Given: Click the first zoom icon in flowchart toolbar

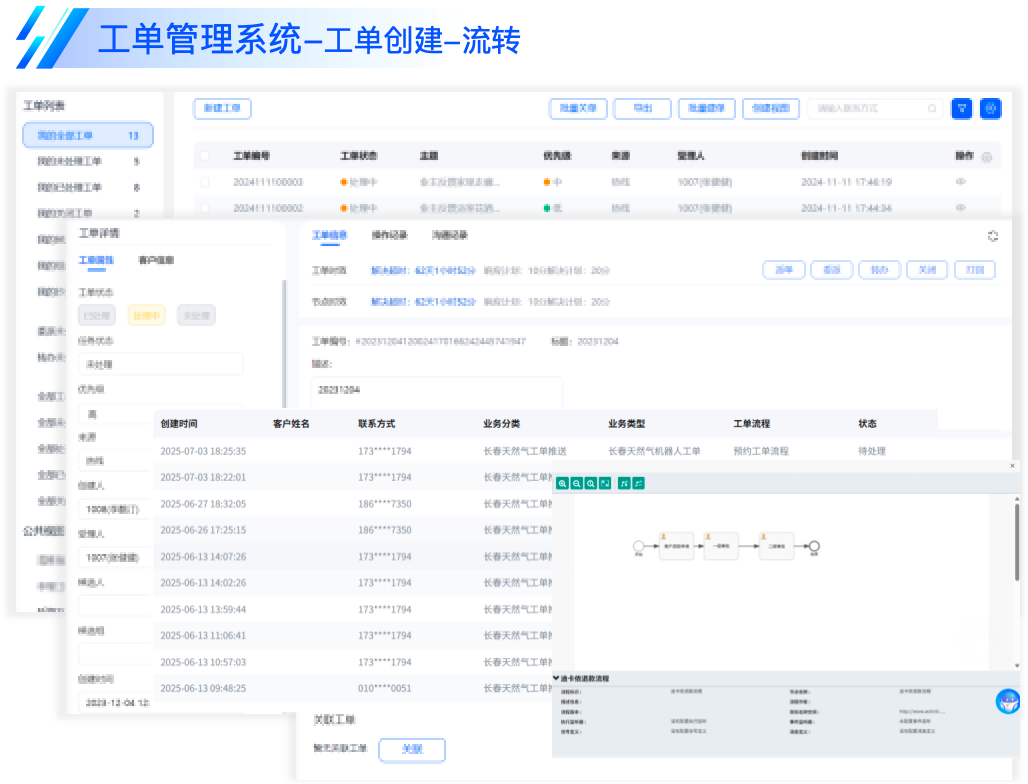Looking at the screenshot, I should point(563,483).
